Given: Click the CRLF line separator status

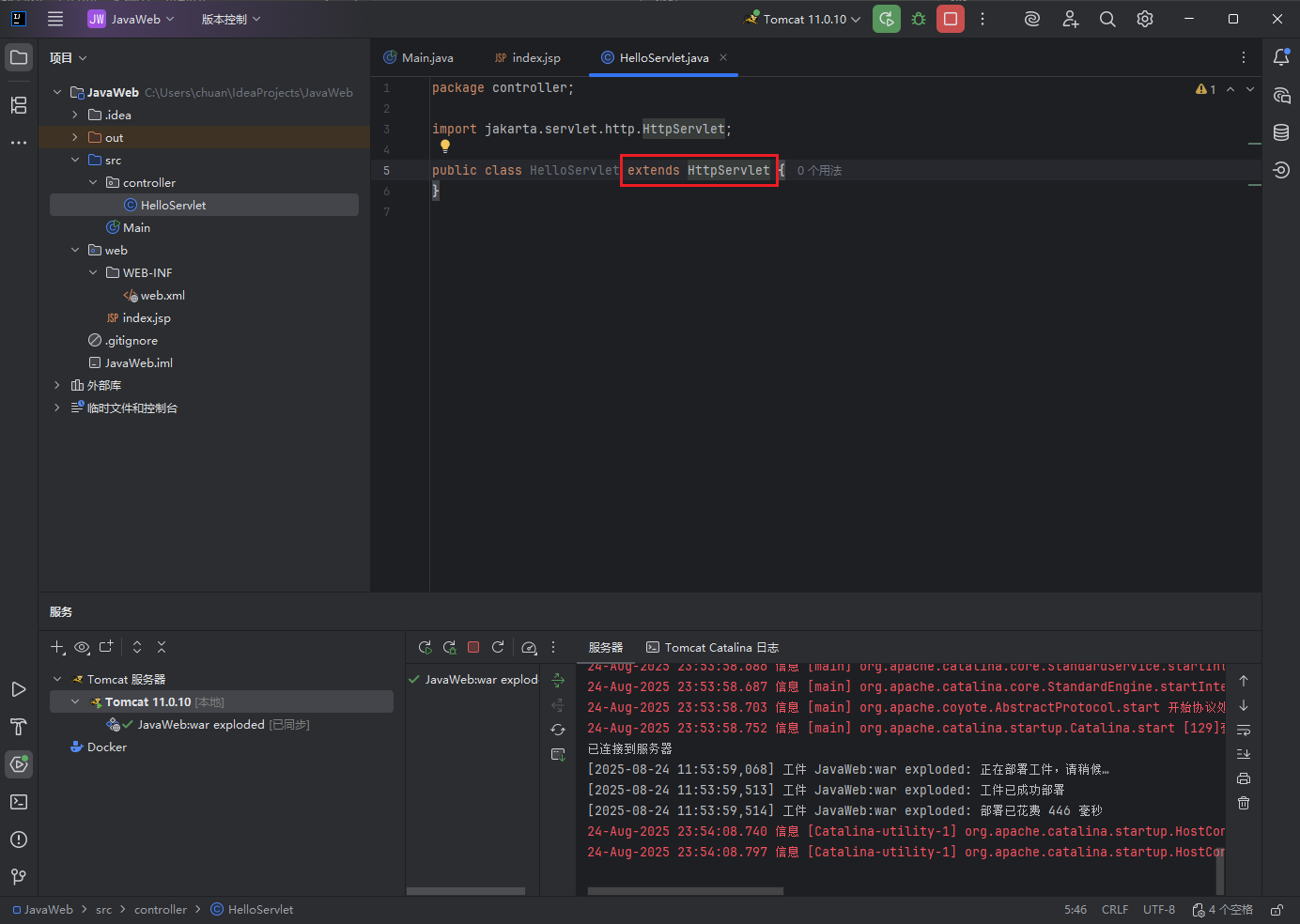Looking at the screenshot, I should pos(1115,910).
